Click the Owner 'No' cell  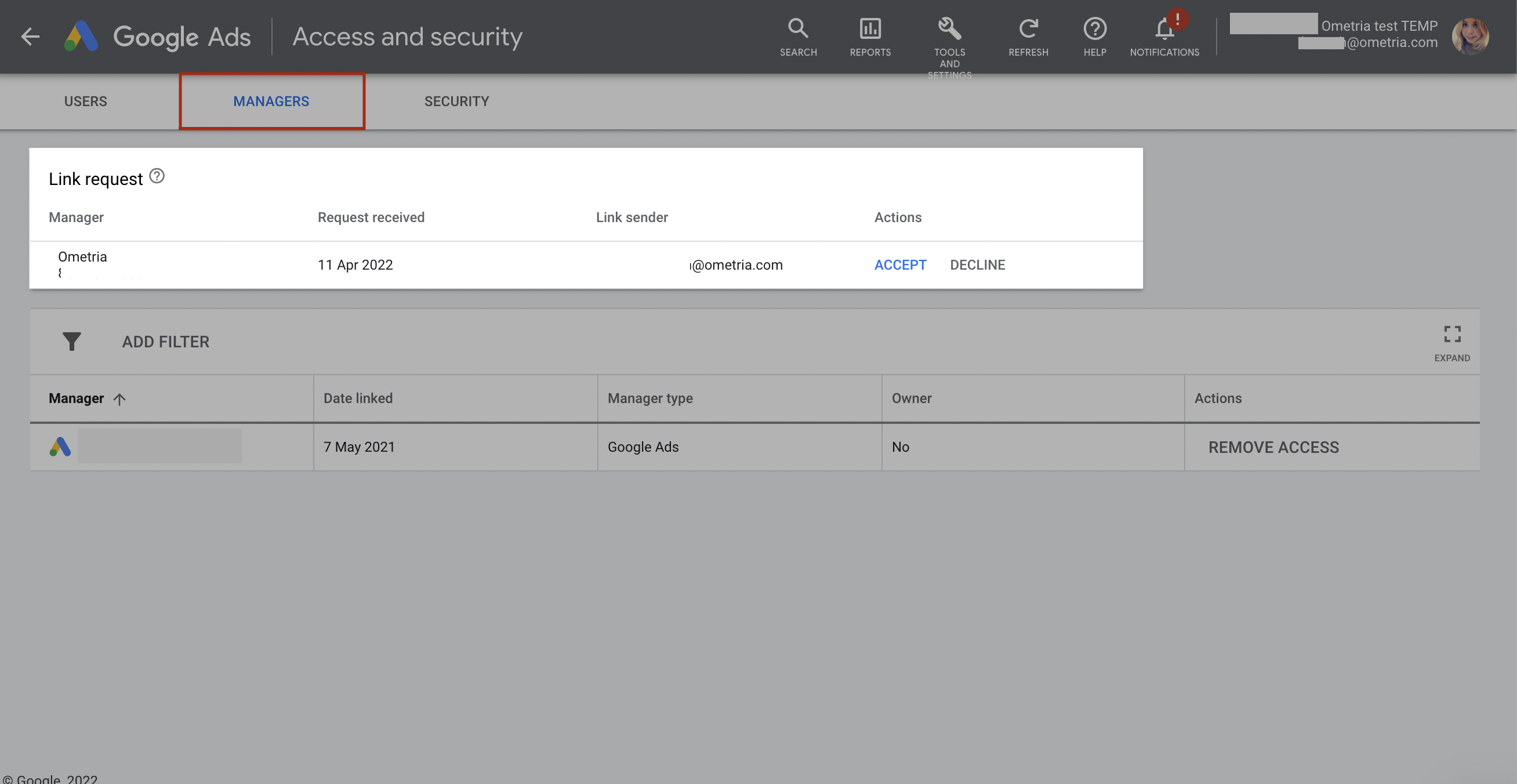point(901,447)
